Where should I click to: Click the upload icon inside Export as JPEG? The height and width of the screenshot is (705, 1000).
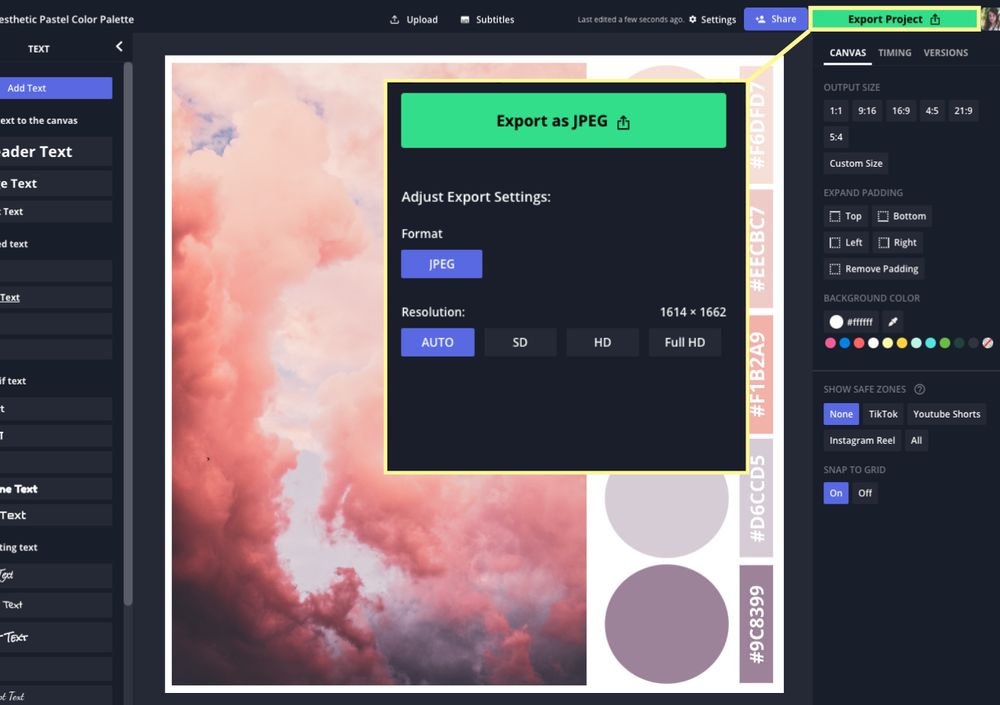[x=622, y=121]
